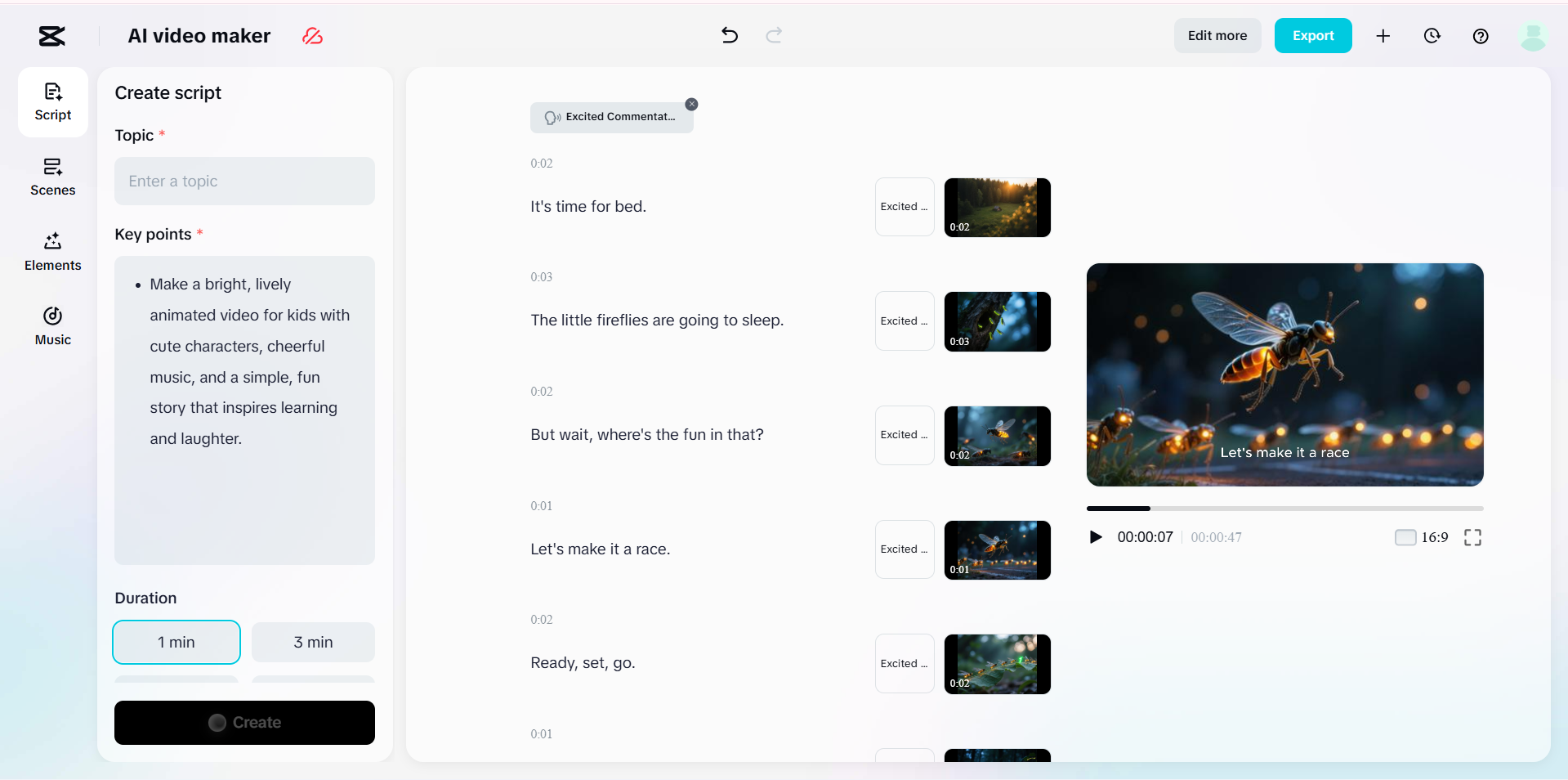This screenshot has width=1568, height=780.
Task: Open the Excited Commentator voice selector
Action: point(611,117)
